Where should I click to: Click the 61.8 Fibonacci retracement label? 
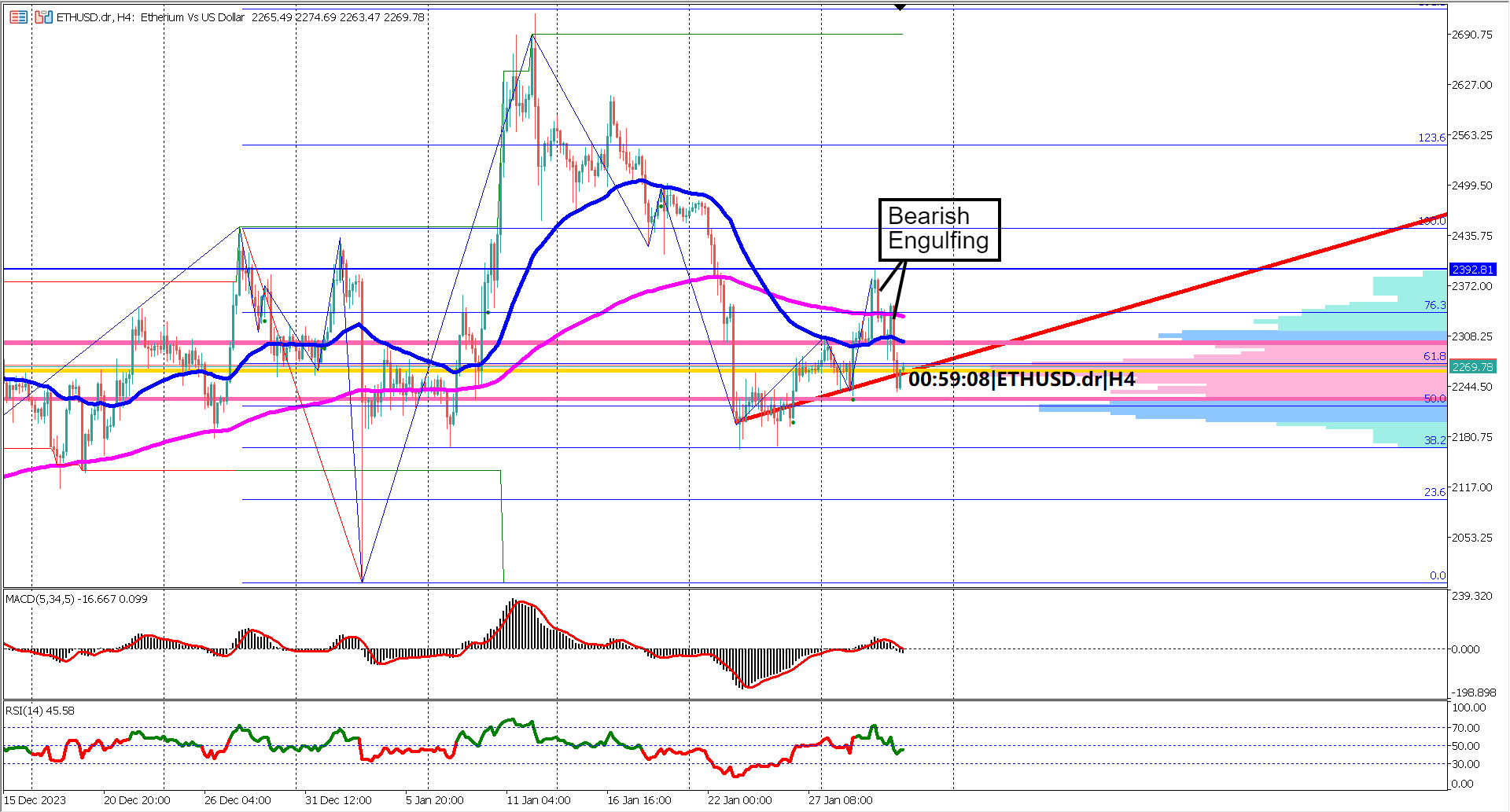point(1435,356)
